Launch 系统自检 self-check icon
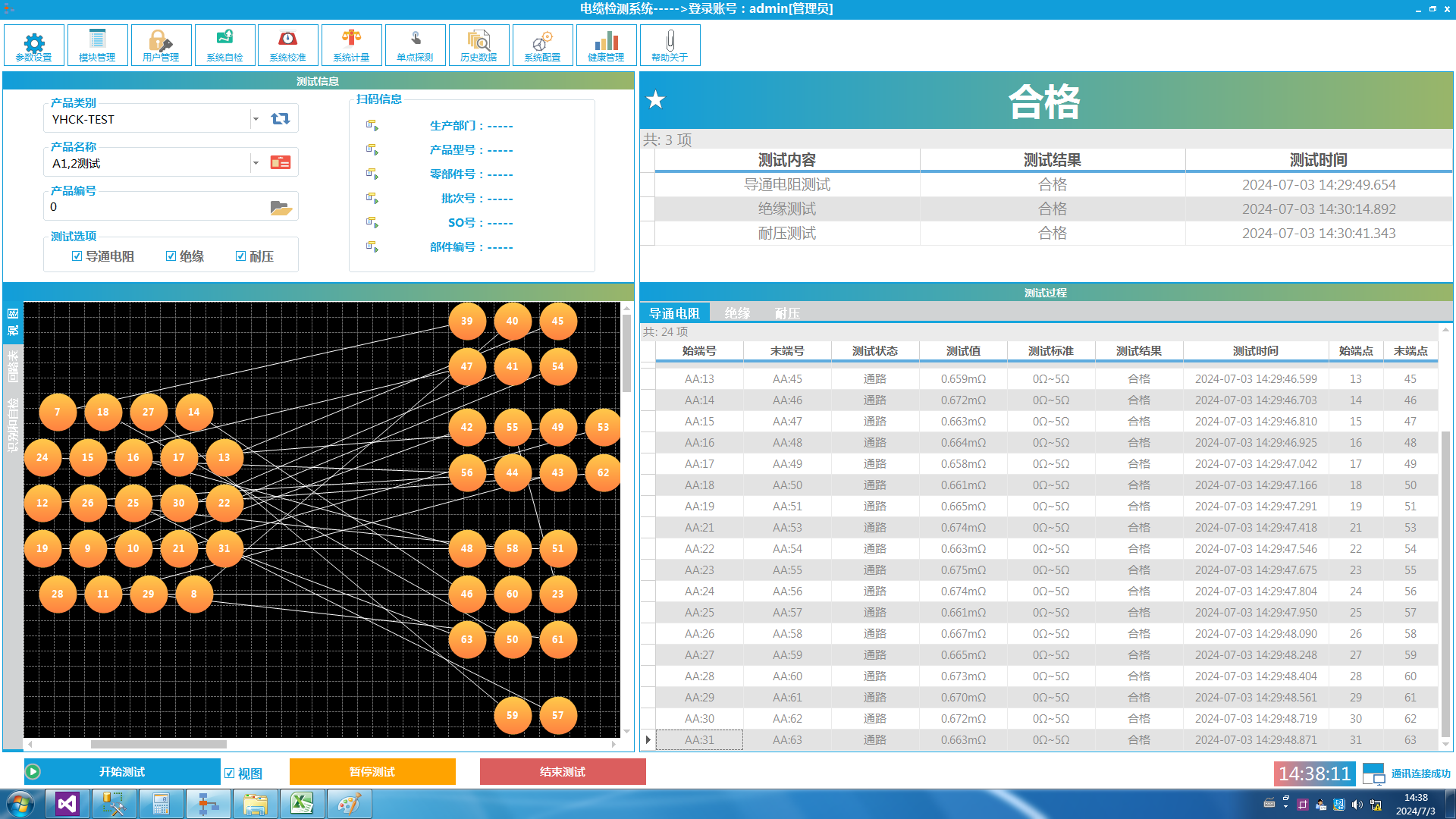Viewport: 1456px width, 819px height. point(224,45)
